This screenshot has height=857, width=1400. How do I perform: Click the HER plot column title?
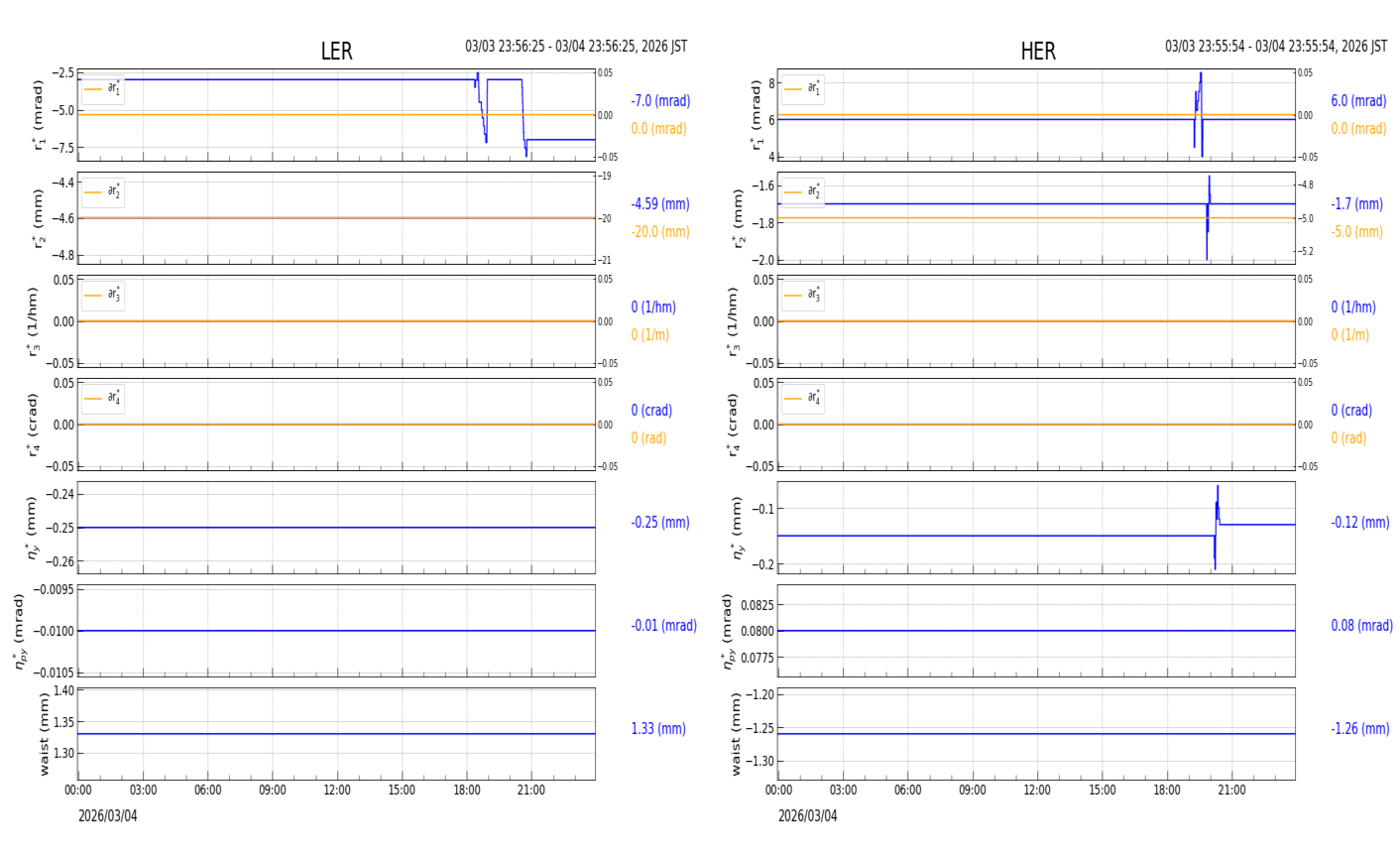pos(1038,52)
